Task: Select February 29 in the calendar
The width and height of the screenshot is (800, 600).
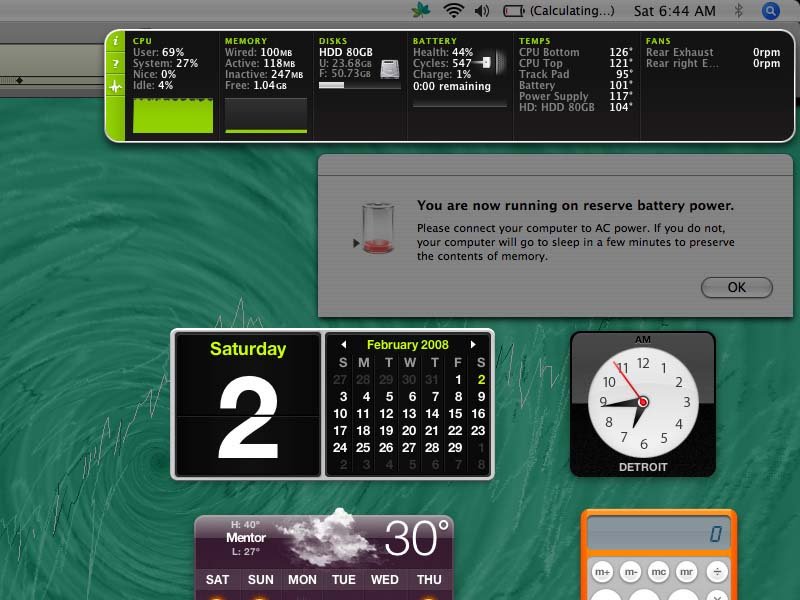Action: (x=455, y=447)
